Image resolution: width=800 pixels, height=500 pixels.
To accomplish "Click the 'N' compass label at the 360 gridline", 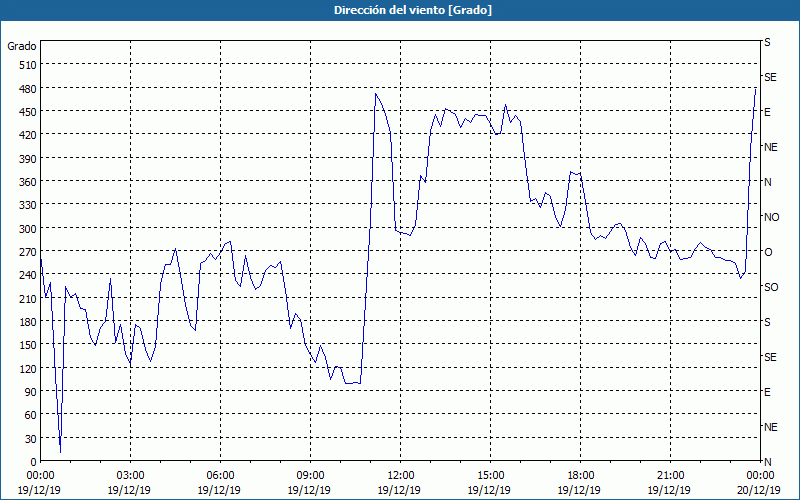I will pyautogui.click(x=767, y=182).
